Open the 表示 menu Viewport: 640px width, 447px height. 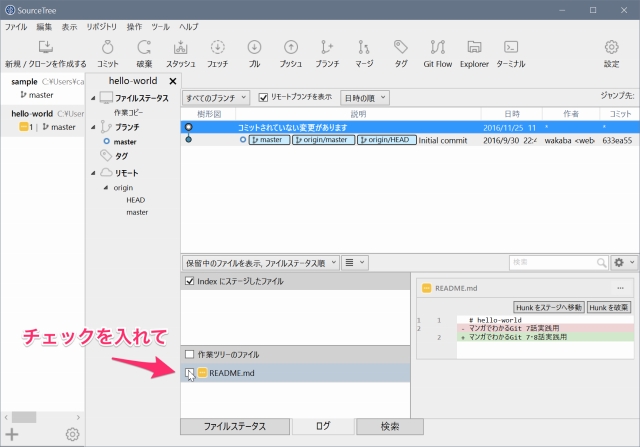(x=69, y=27)
